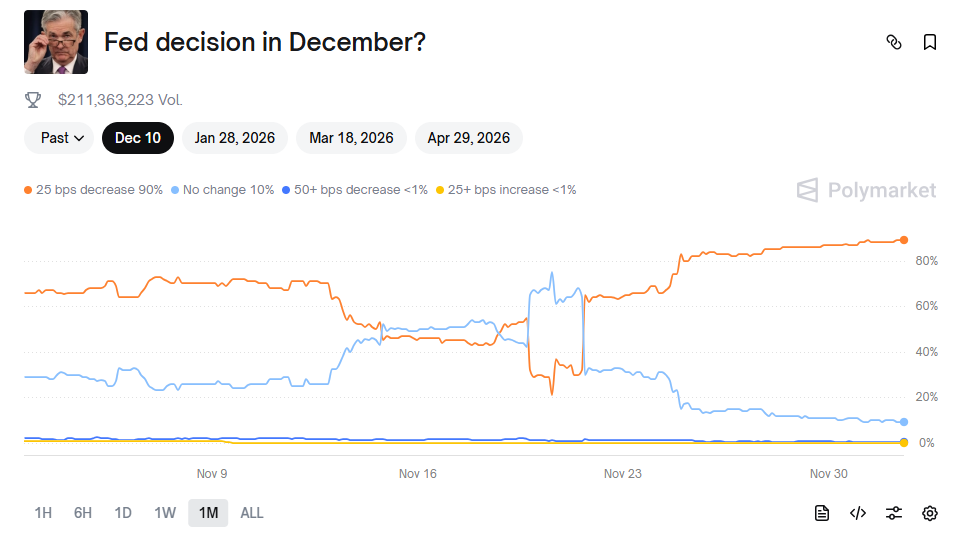Select the 1D time range

[x=123, y=513]
